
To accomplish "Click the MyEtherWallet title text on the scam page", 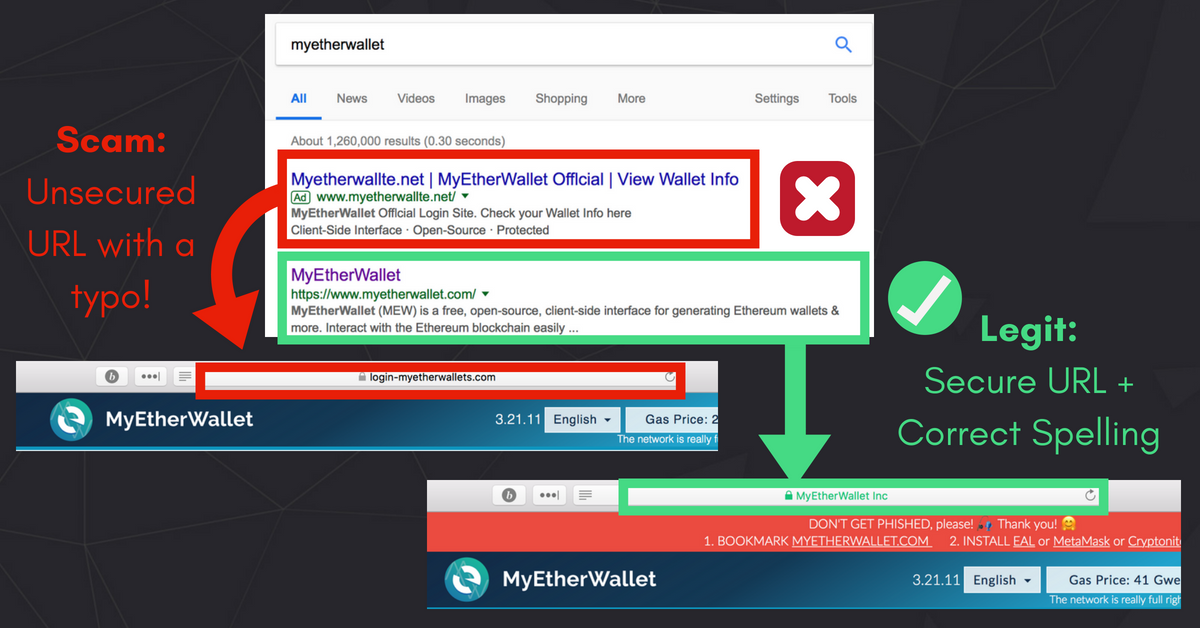I will pyautogui.click(x=179, y=420).
